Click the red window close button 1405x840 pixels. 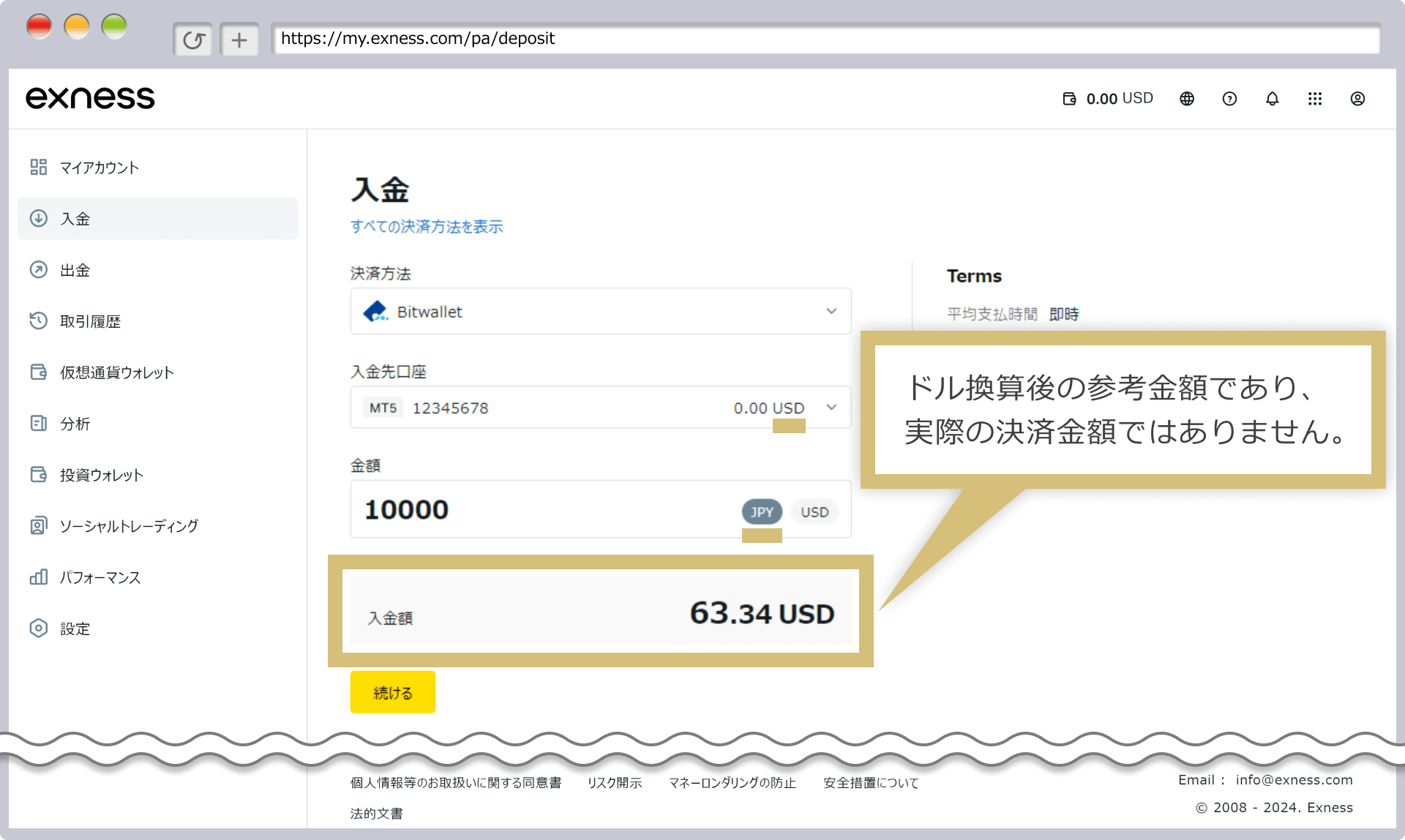point(40,26)
